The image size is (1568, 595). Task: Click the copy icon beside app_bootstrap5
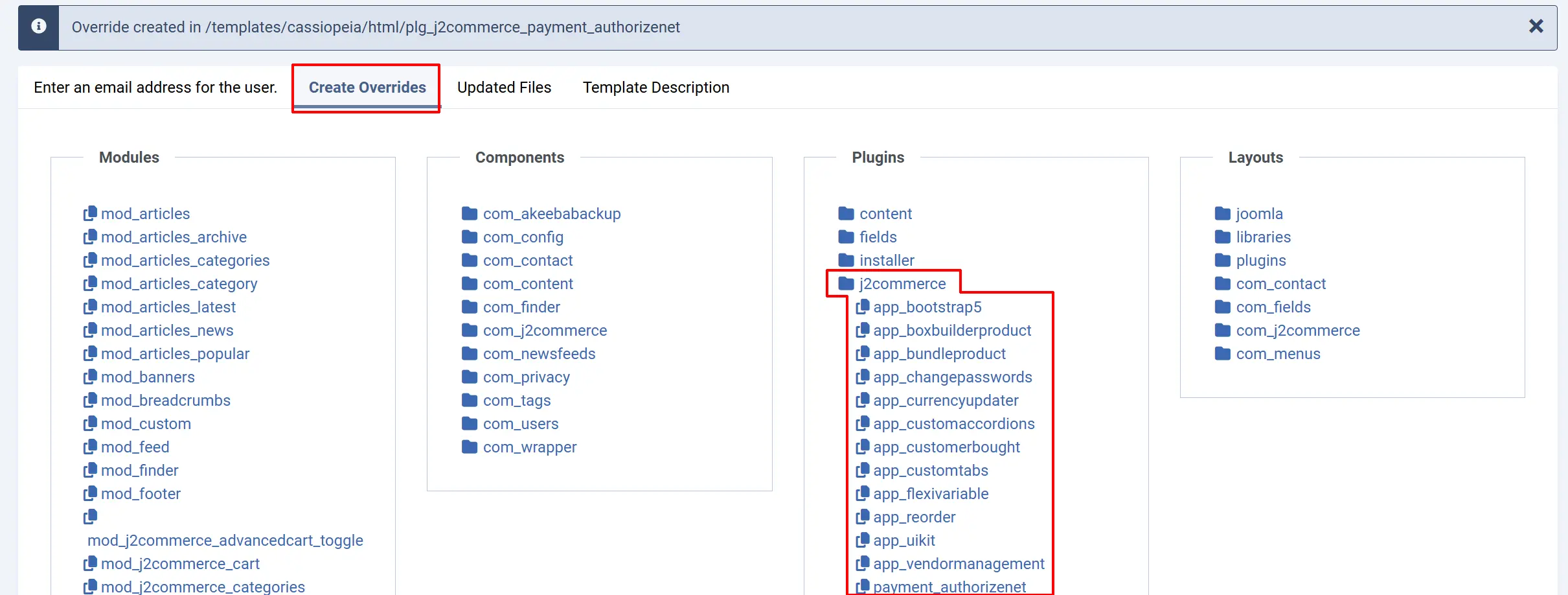pyautogui.click(x=862, y=307)
